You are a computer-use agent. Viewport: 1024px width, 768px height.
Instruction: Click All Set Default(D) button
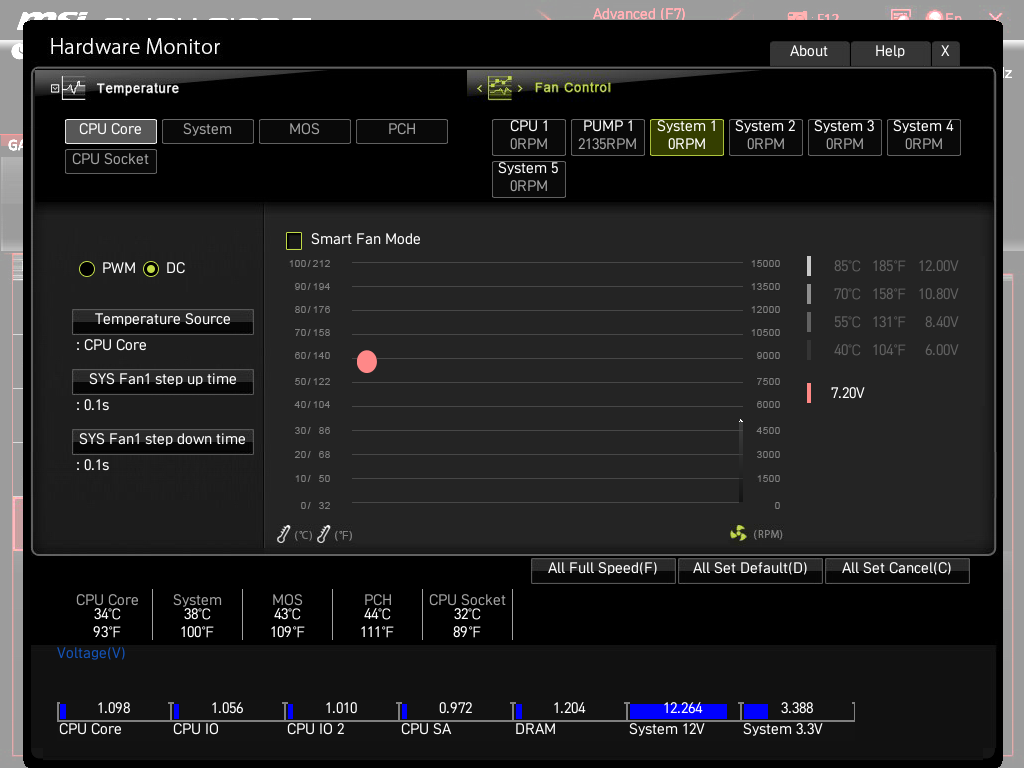tap(750, 569)
